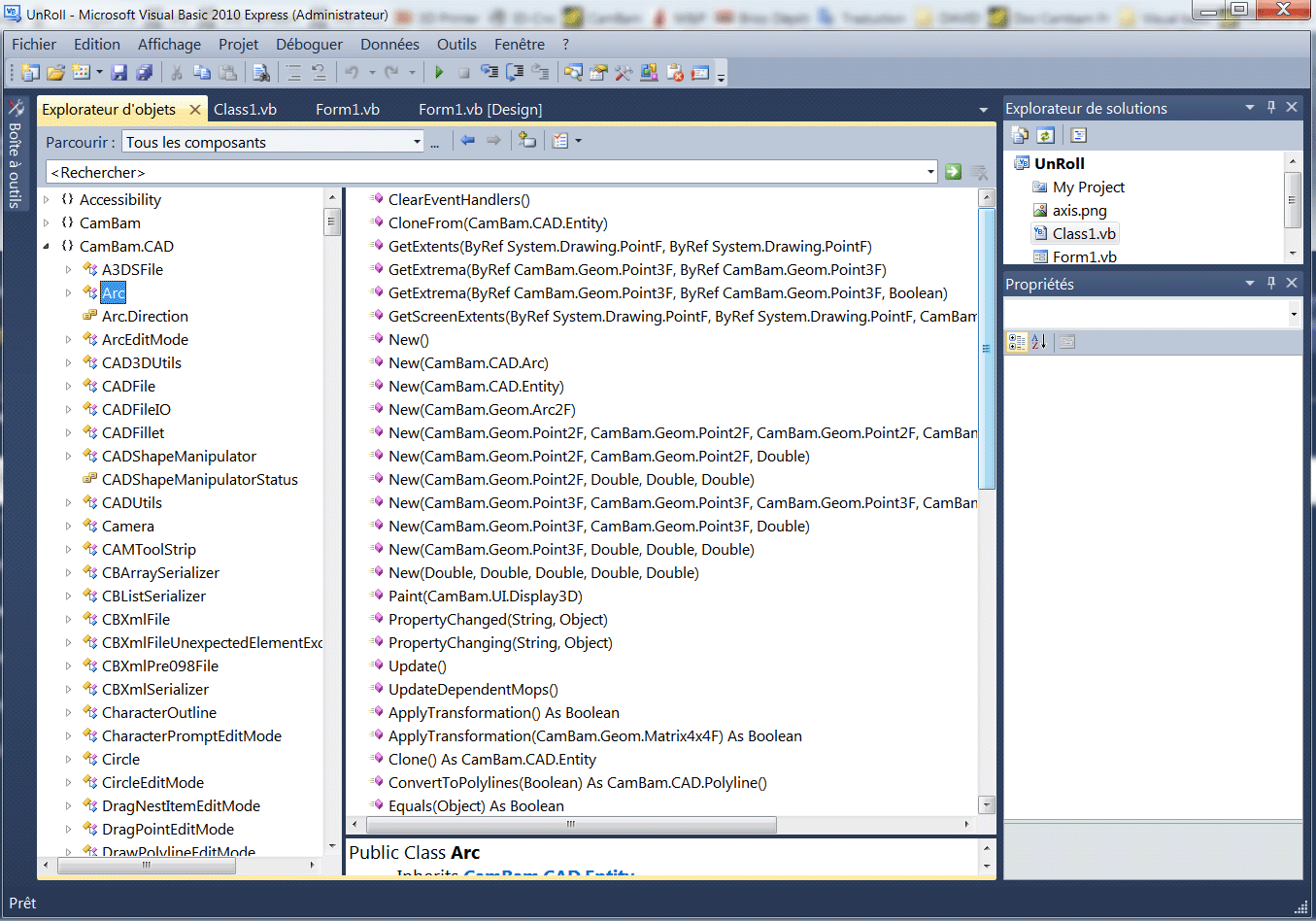The width and height of the screenshot is (1316, 921).
Task: Expand the Circle class node
Action: 68,759
